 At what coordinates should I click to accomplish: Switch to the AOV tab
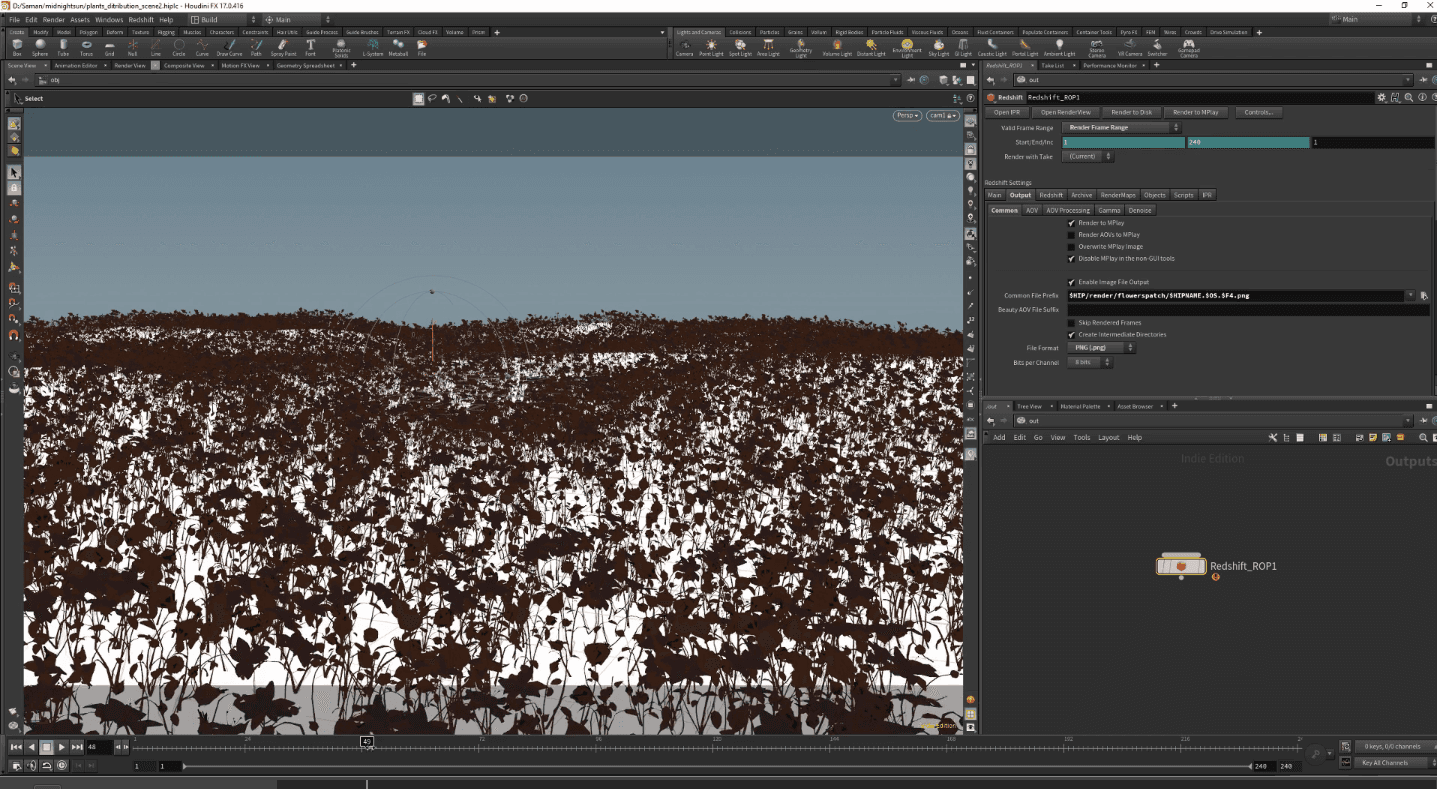pos(1032,211)
